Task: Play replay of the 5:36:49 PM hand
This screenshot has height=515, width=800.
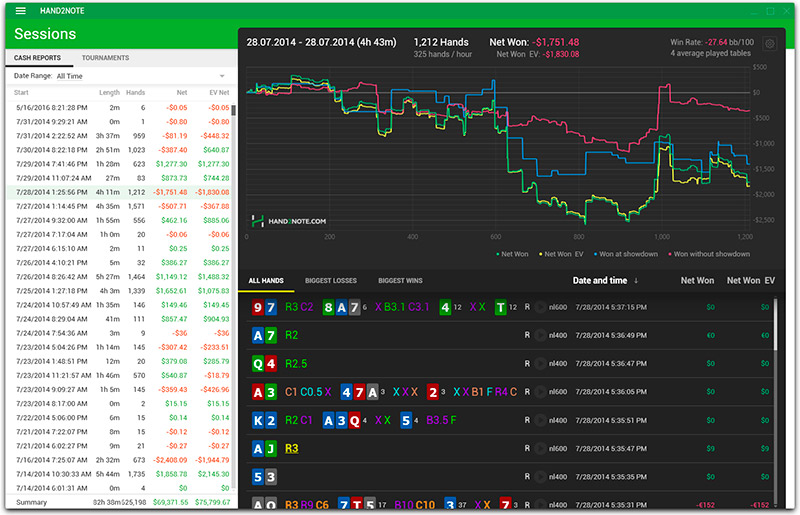Action: 541,336
